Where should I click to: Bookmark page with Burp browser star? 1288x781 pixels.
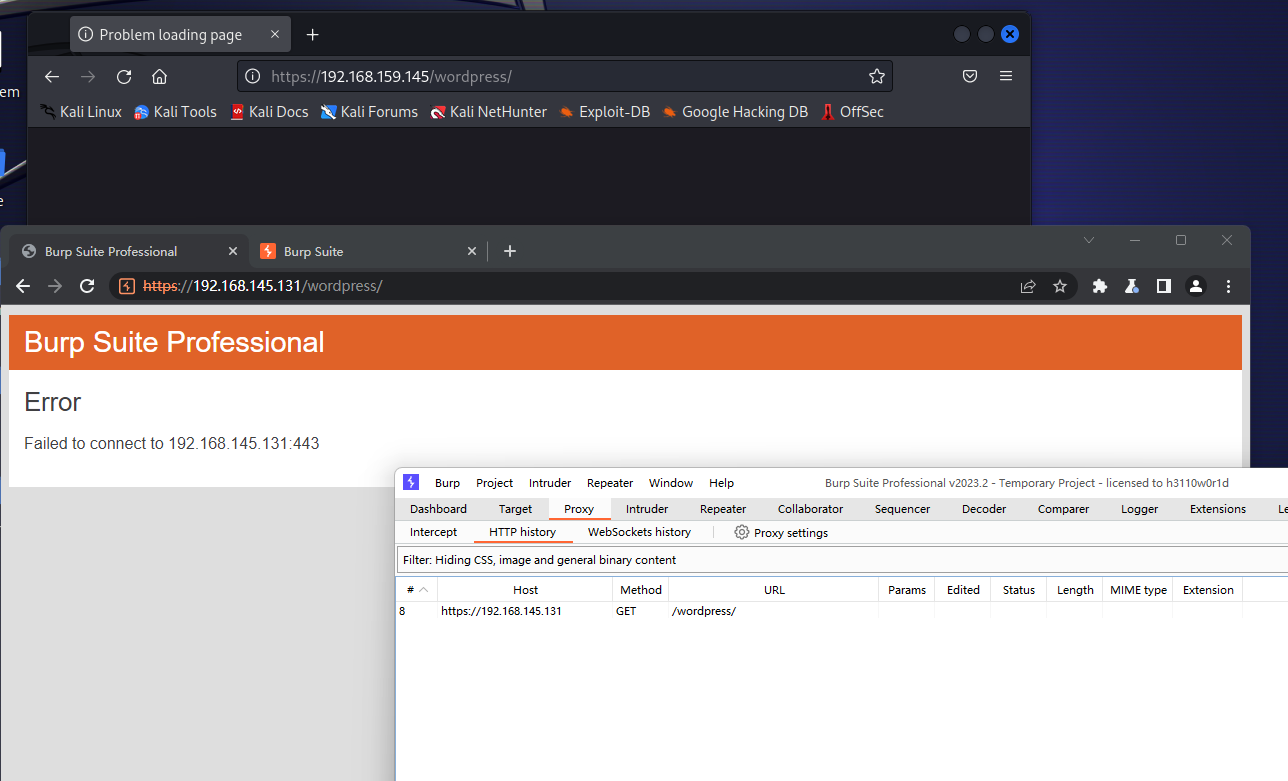point(1060,286)
